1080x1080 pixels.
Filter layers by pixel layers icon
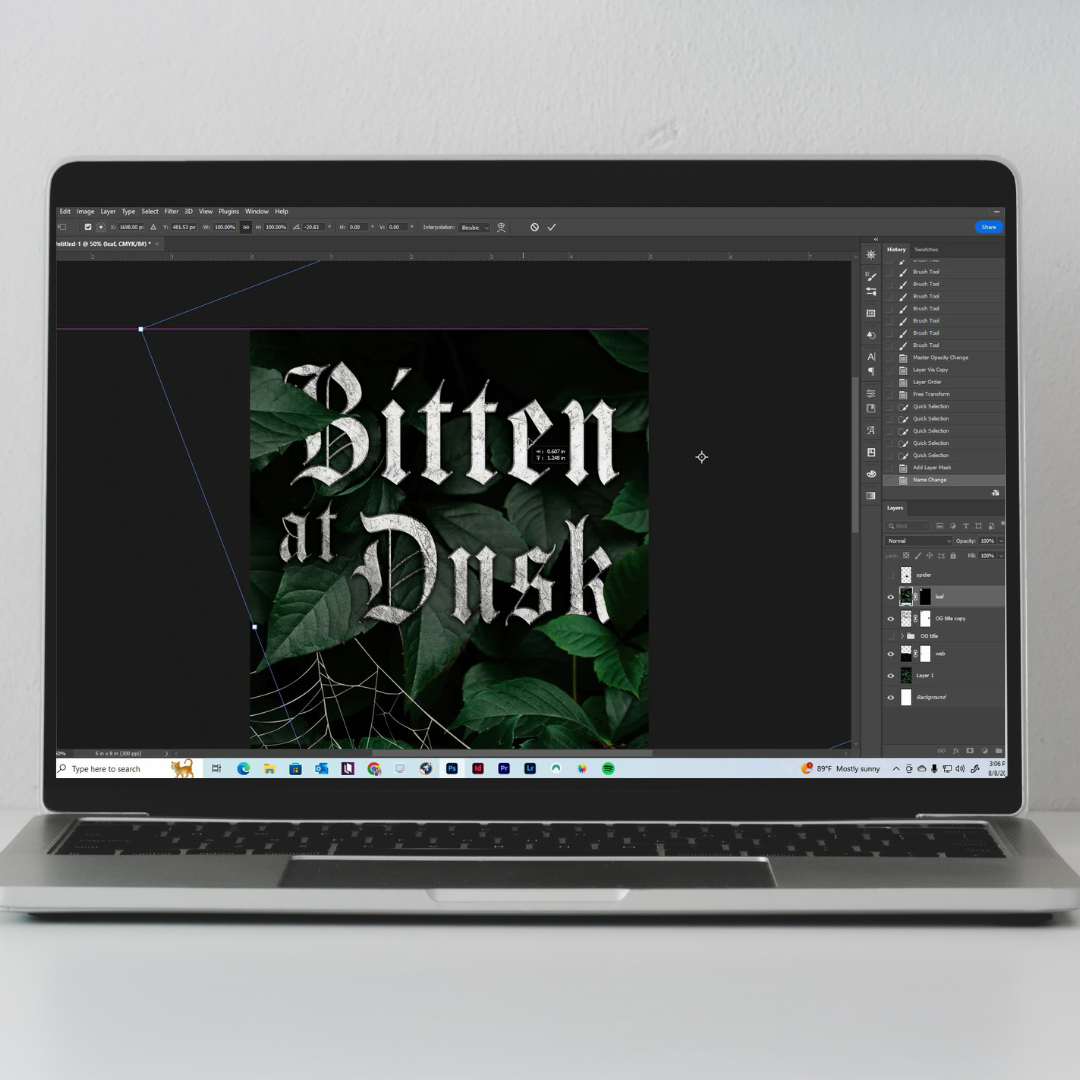(939, 526)
